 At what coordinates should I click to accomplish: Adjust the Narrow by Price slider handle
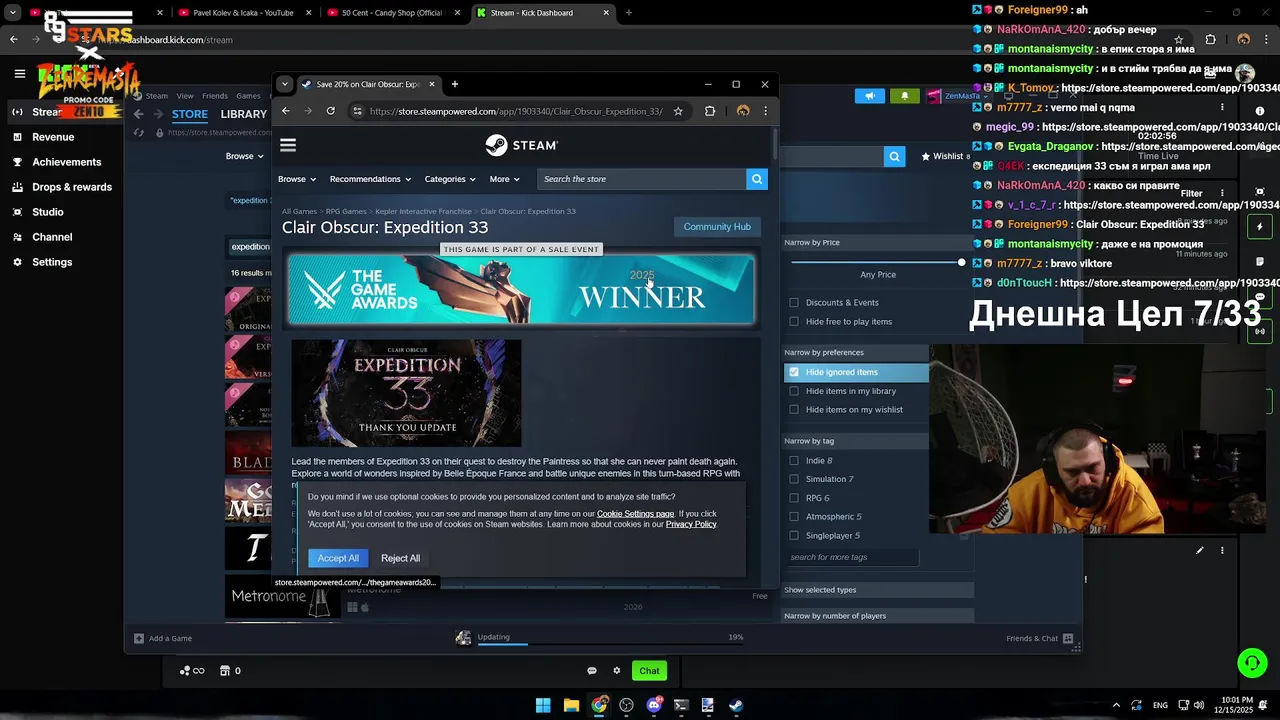pyautogui.click(x=962, y=262)
